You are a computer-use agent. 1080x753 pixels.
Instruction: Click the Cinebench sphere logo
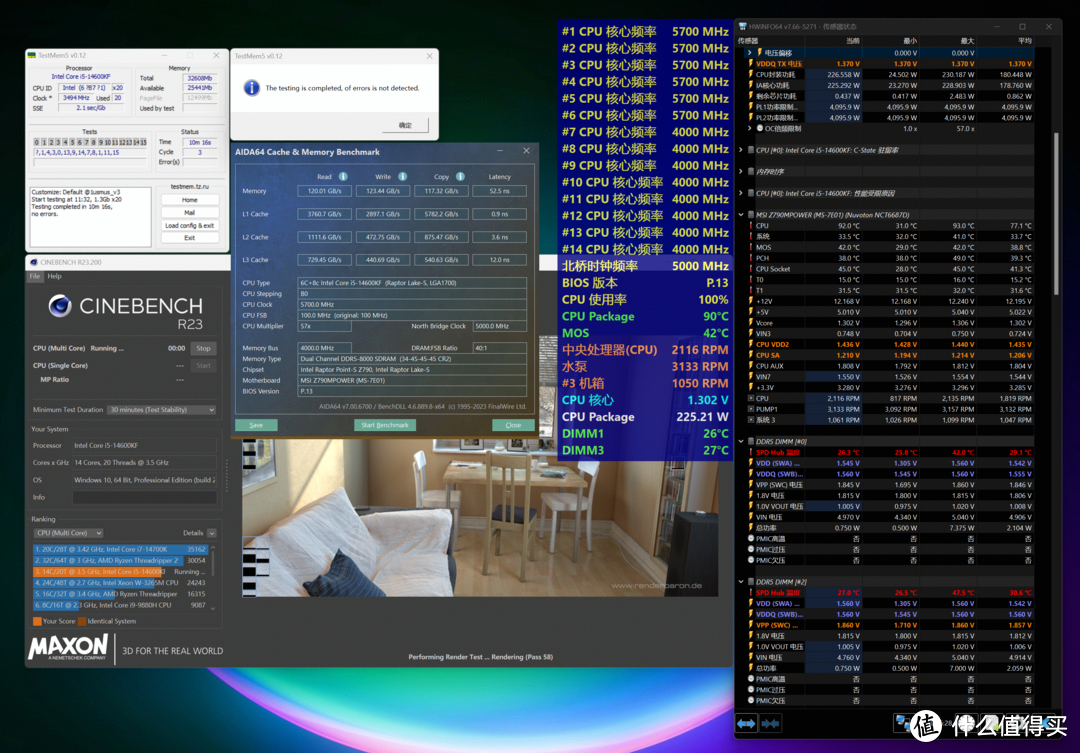coord(60,305)
